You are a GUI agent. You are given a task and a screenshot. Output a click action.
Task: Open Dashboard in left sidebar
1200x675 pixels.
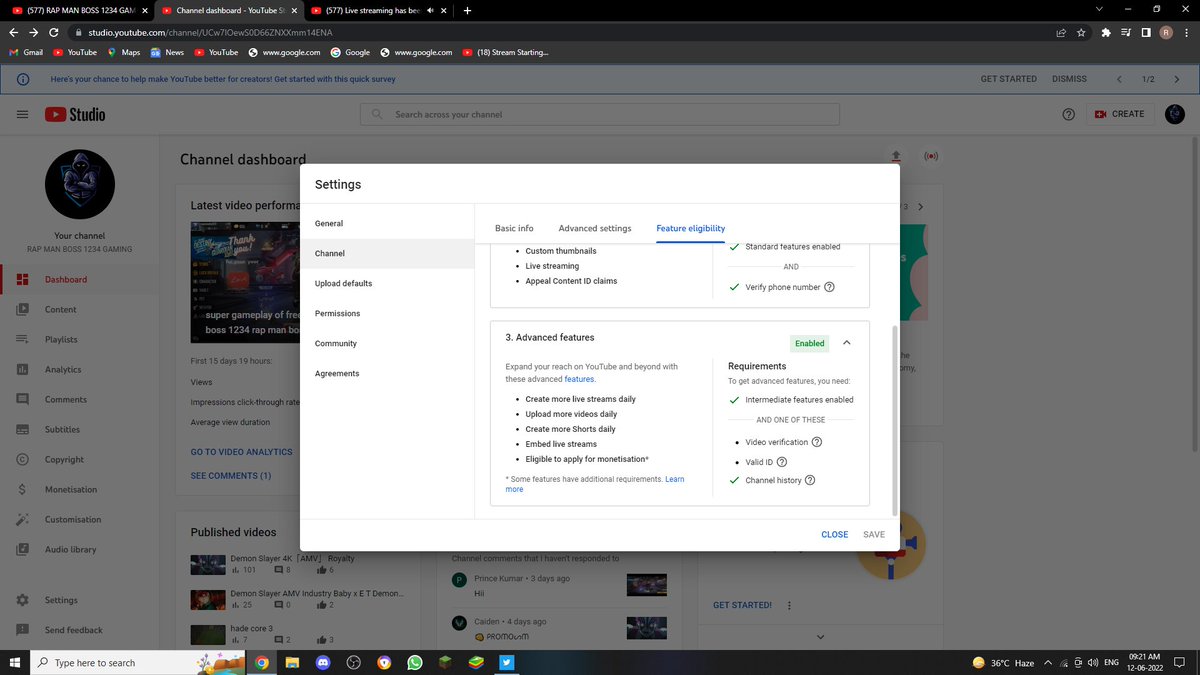[x=80, y=280]
